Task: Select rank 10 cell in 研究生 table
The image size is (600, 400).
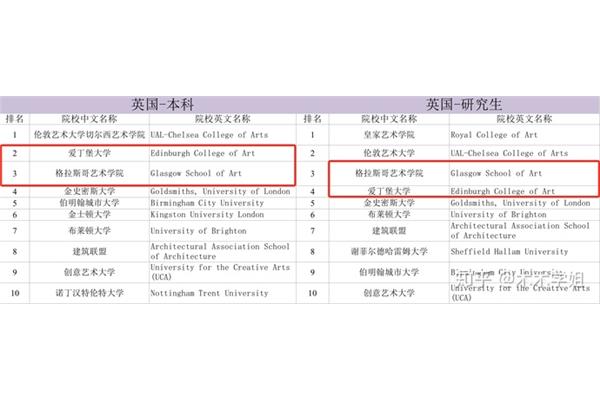Action: click(312, 293)
